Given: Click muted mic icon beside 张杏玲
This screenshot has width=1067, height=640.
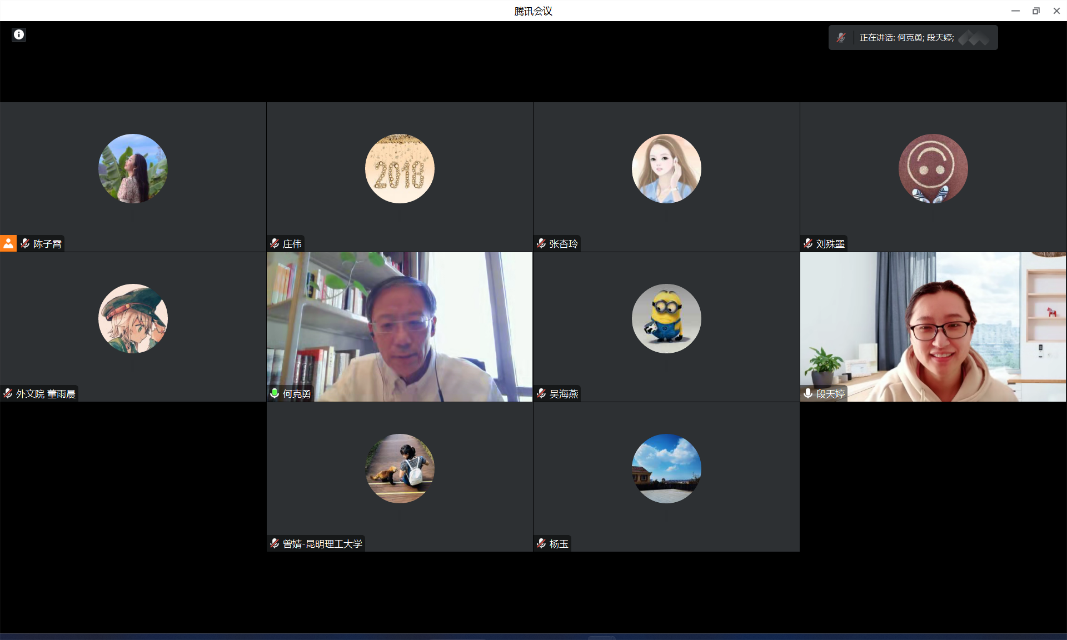Looking at the screenshot, I should tap(541, 244).
